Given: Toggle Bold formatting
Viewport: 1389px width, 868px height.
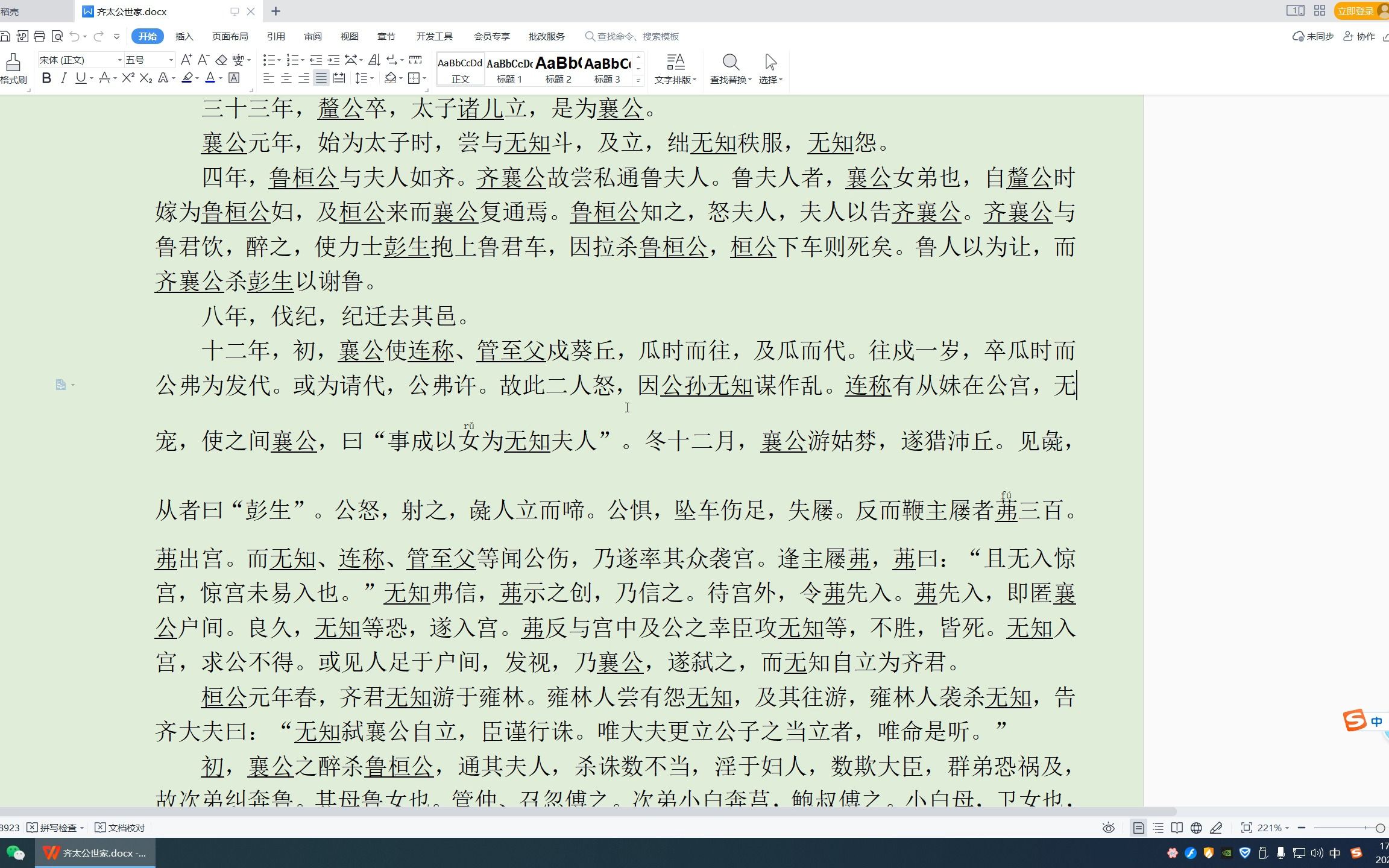Looking at the screenshot, I should point(46,78).
